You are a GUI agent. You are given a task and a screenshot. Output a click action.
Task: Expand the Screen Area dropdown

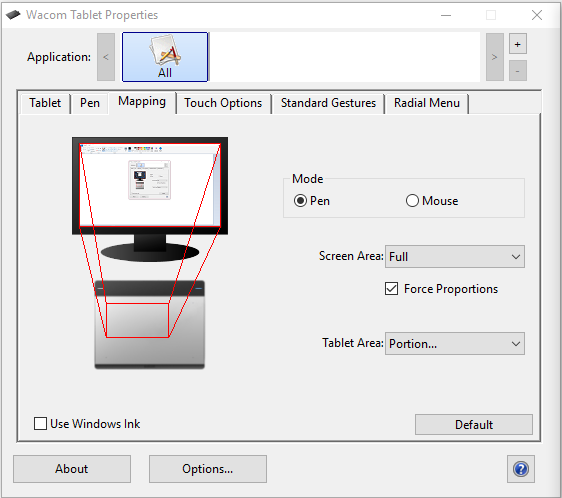click(x=455, y=257)
